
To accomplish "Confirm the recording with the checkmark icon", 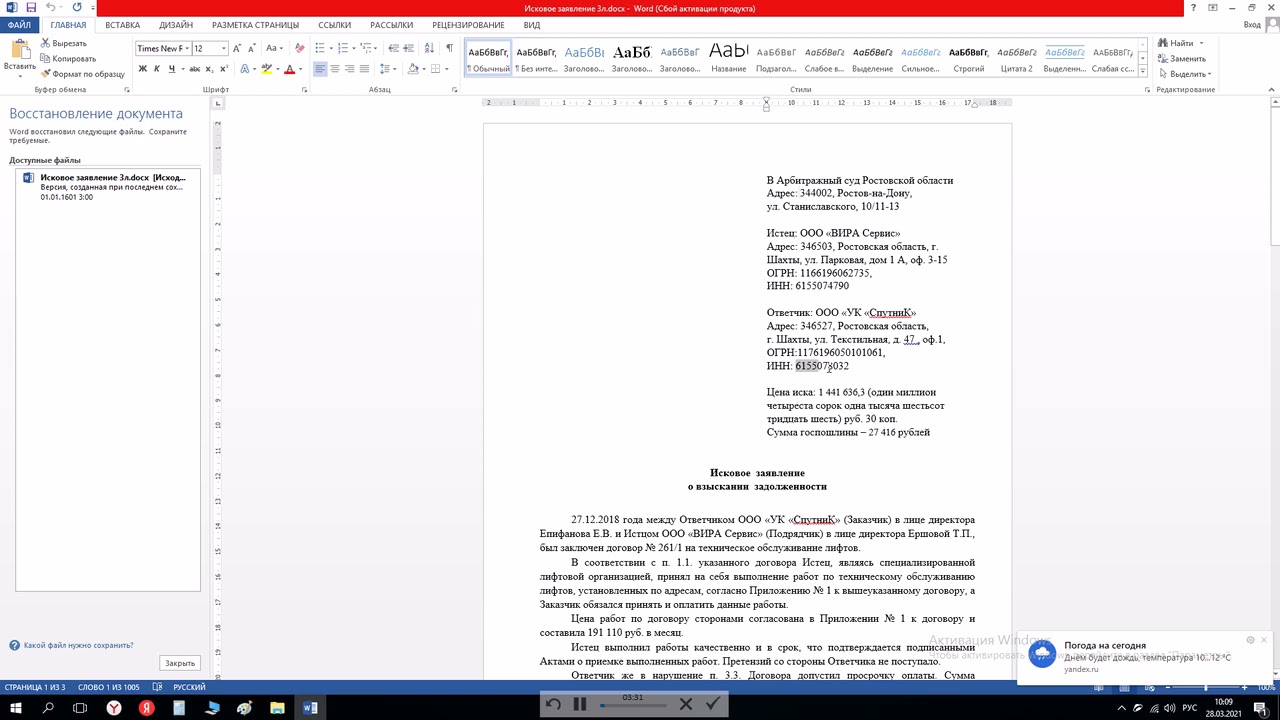I will (x=713, y=704).
